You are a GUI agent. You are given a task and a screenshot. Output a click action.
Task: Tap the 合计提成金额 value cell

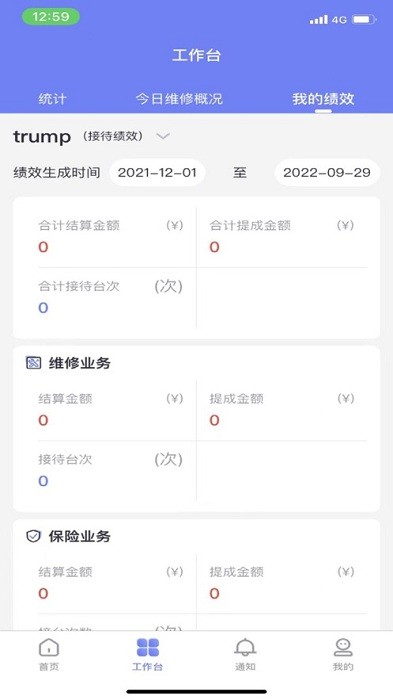[x=282, y=237]
